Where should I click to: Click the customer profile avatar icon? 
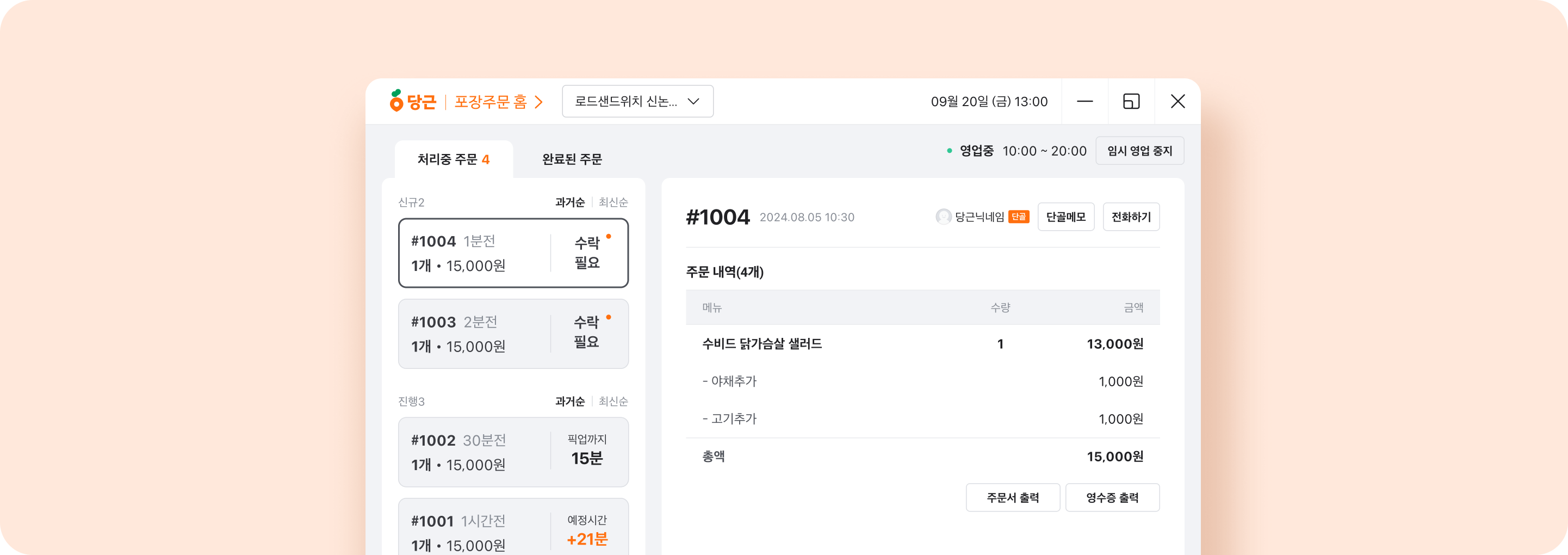click(943, 217)
